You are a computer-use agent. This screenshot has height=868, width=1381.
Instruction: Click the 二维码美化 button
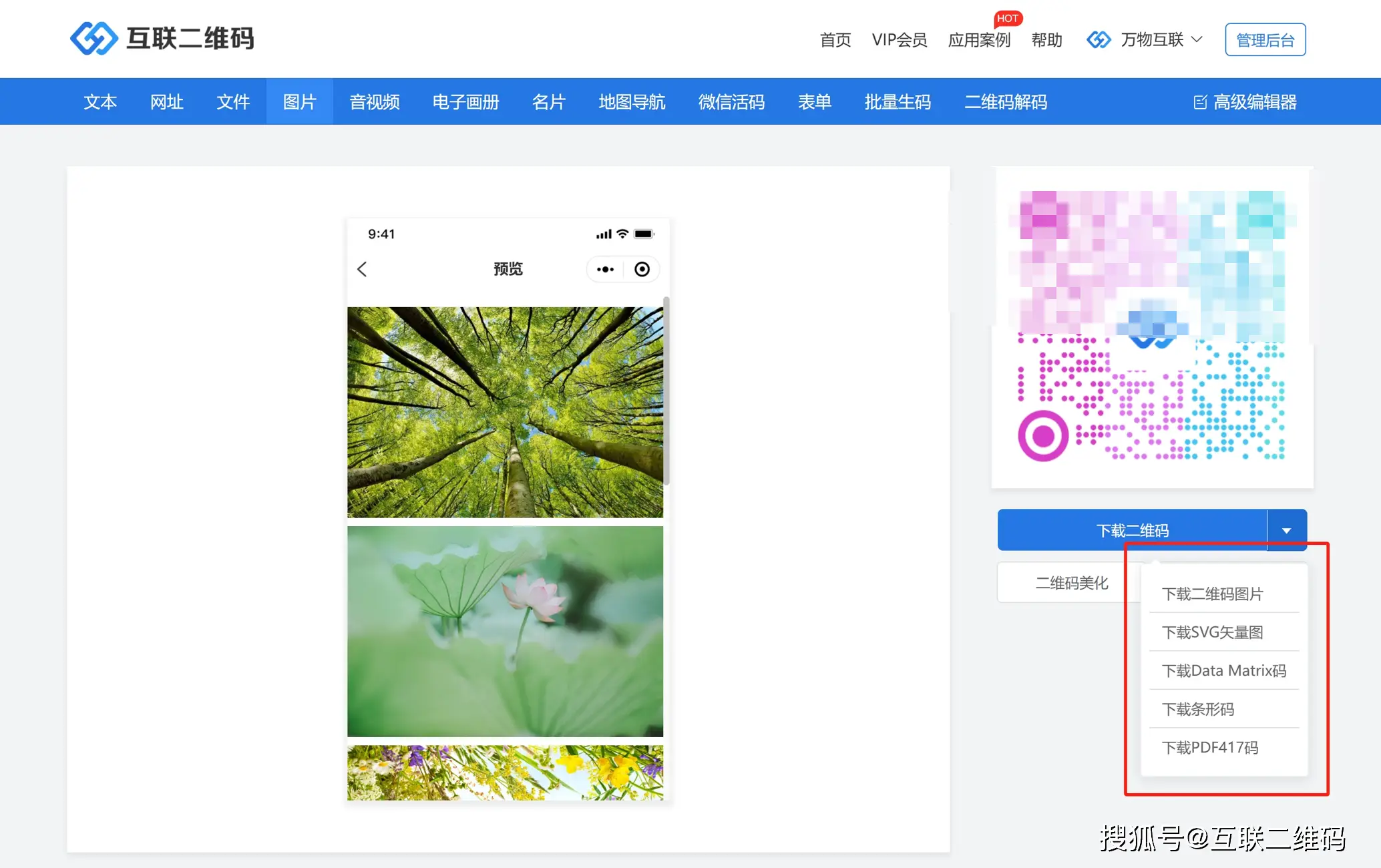pos(1071,582)
